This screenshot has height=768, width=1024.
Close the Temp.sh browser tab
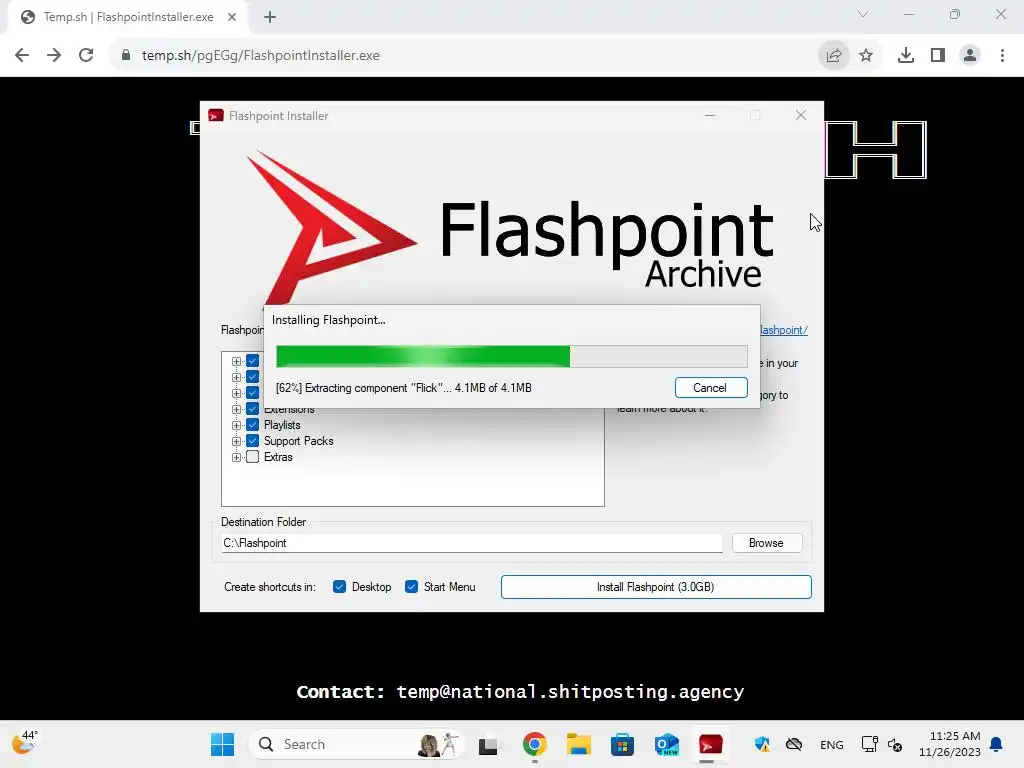(x=232, y=17)
